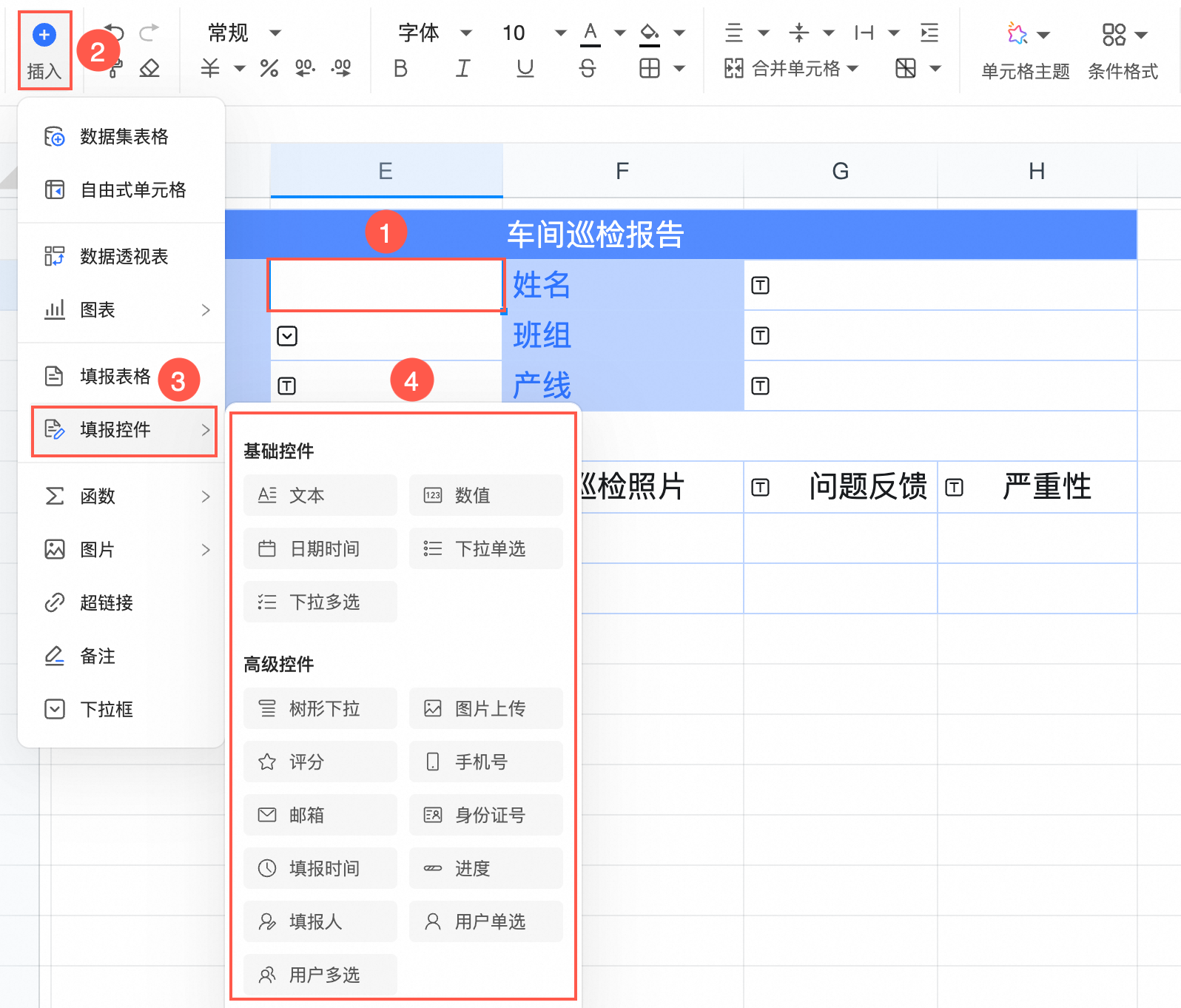1181x1008 pixels.
Task: Insert a hyperlink via 超链接
Action: (121, 603)
